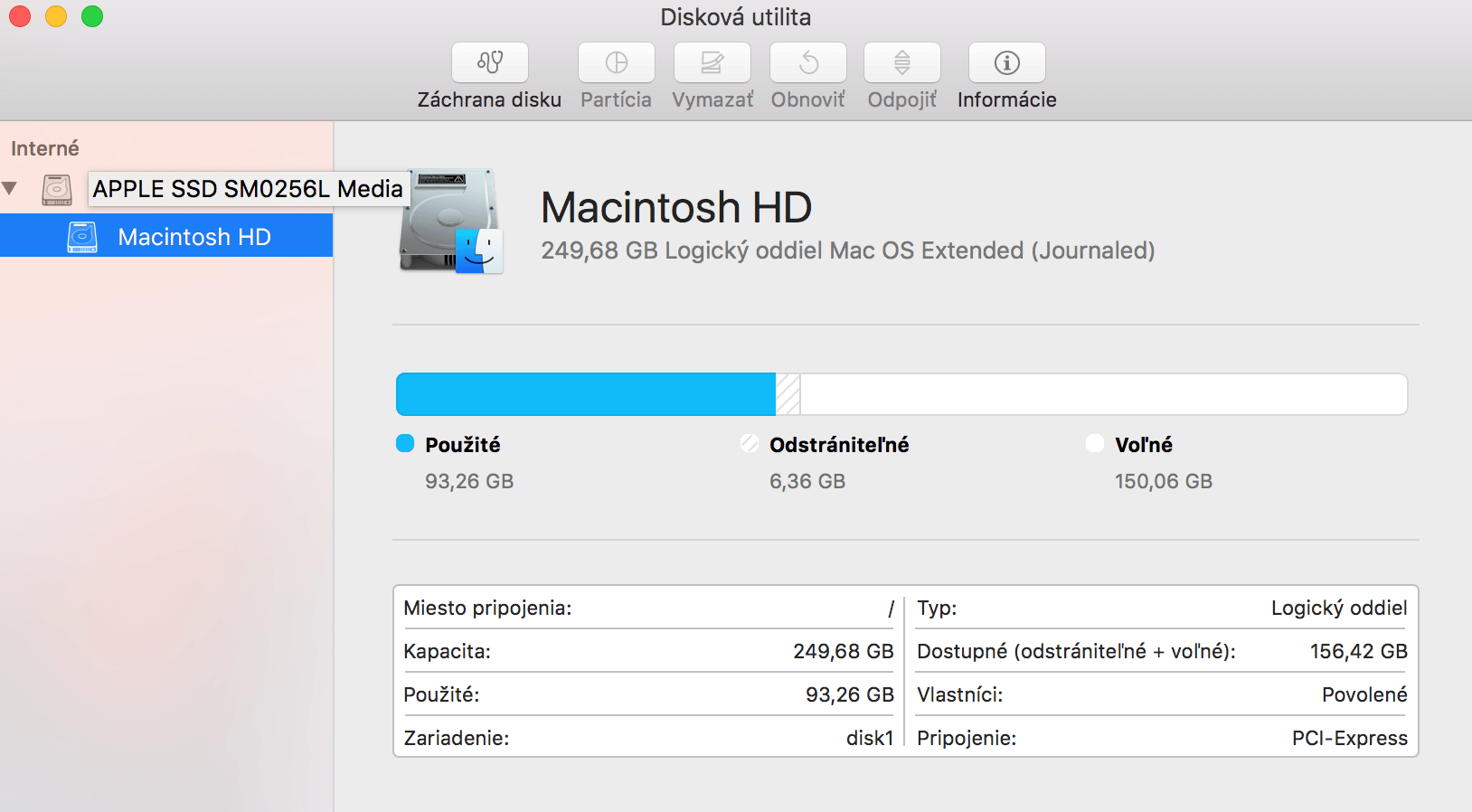
Task: Minimize the window with yellow button
Action: (56, 16)
